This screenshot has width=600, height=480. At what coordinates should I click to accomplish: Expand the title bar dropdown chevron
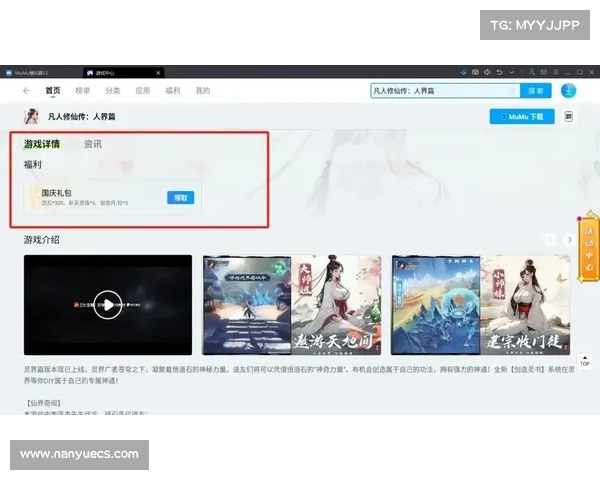point(512,72)
